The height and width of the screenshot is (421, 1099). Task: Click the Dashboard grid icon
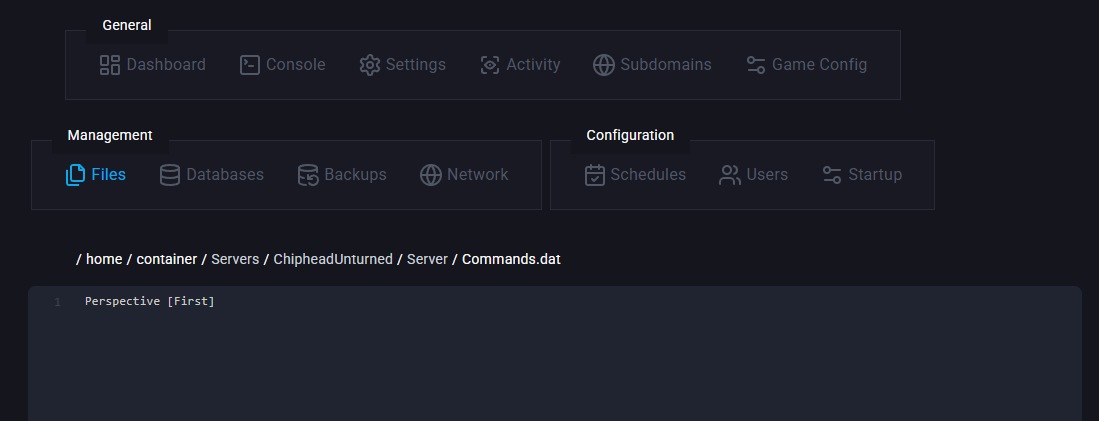coord(110,65)
